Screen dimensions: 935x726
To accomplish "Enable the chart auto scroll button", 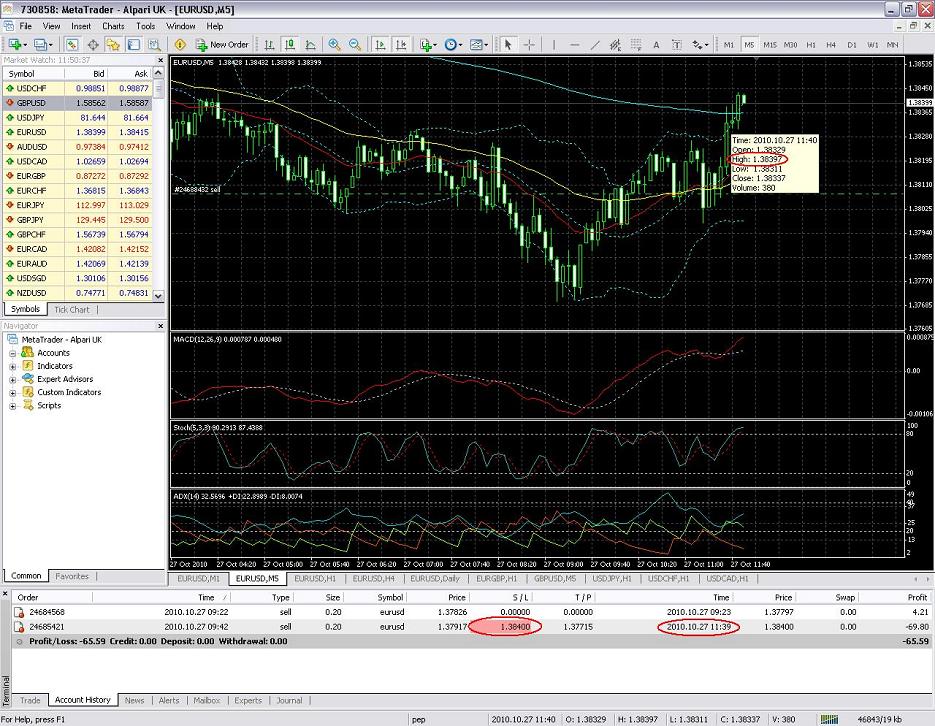I will tap(380, 45).
